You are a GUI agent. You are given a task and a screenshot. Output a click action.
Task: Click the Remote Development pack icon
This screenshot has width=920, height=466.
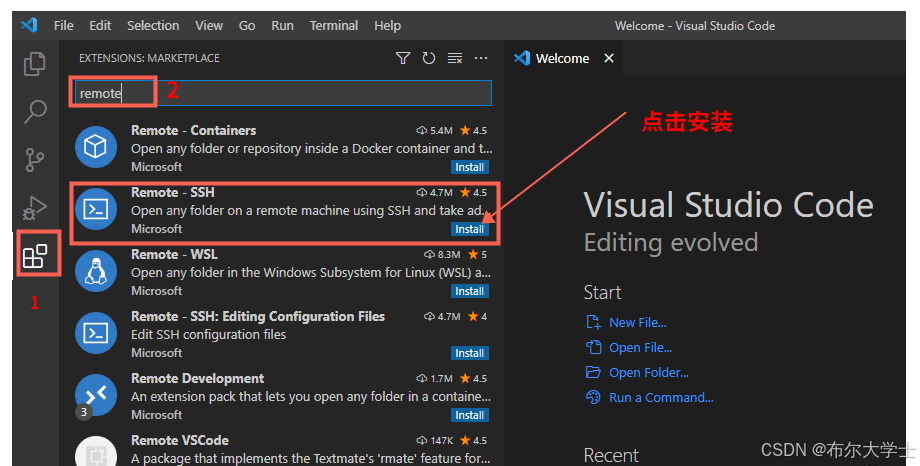[96, 395]
